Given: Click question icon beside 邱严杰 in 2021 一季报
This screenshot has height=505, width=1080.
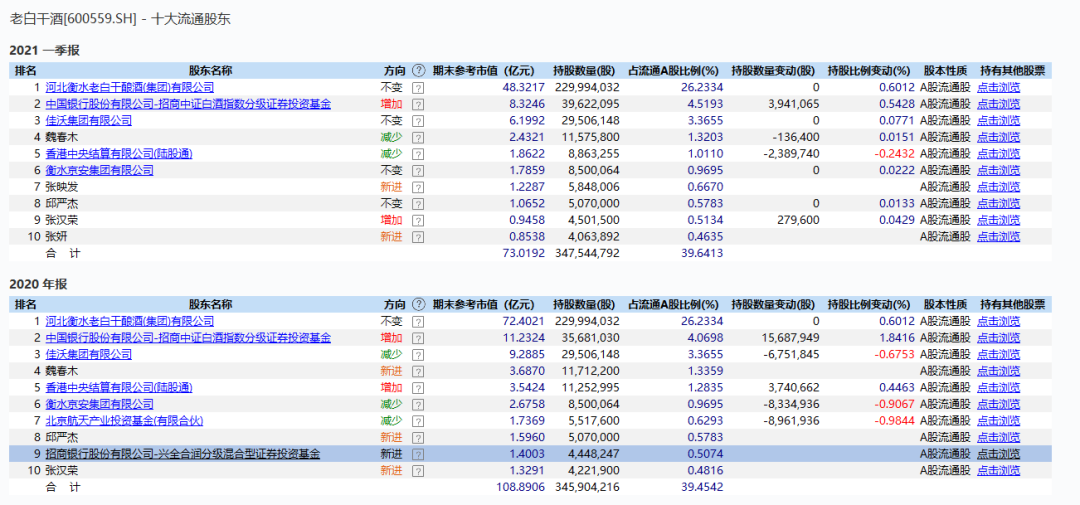Looking at the screenshot, I should [418, 203].
